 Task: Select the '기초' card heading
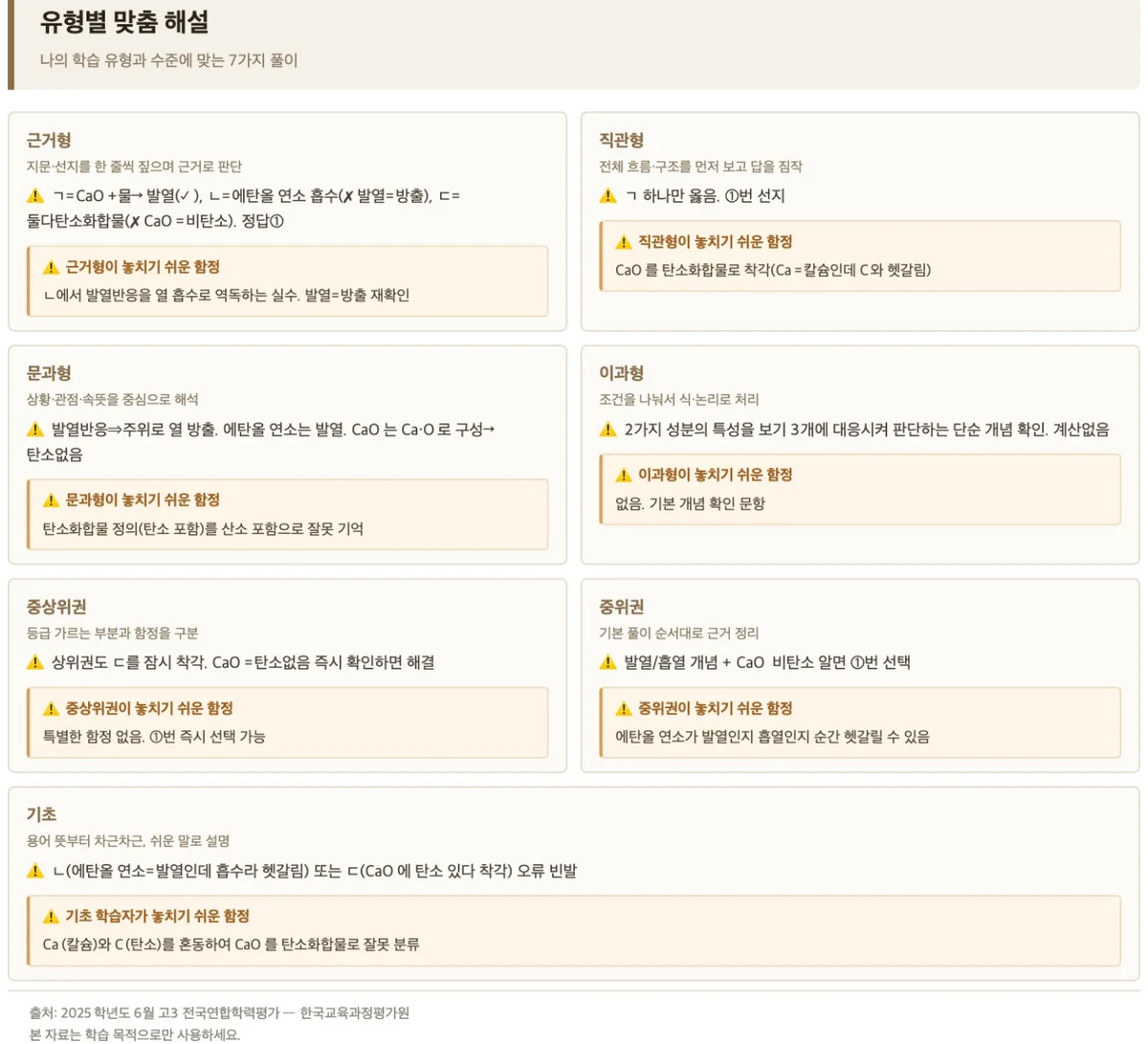(42, 814)
